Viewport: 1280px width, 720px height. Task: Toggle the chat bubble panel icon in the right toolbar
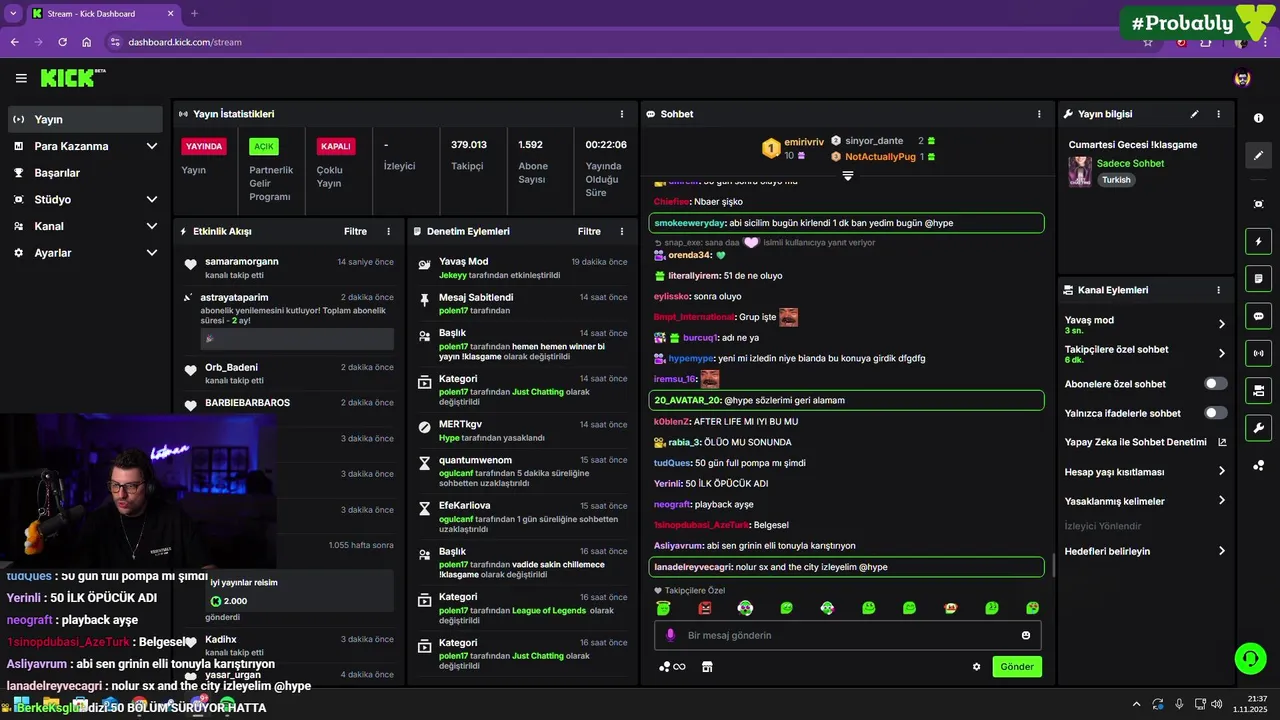1258,316
